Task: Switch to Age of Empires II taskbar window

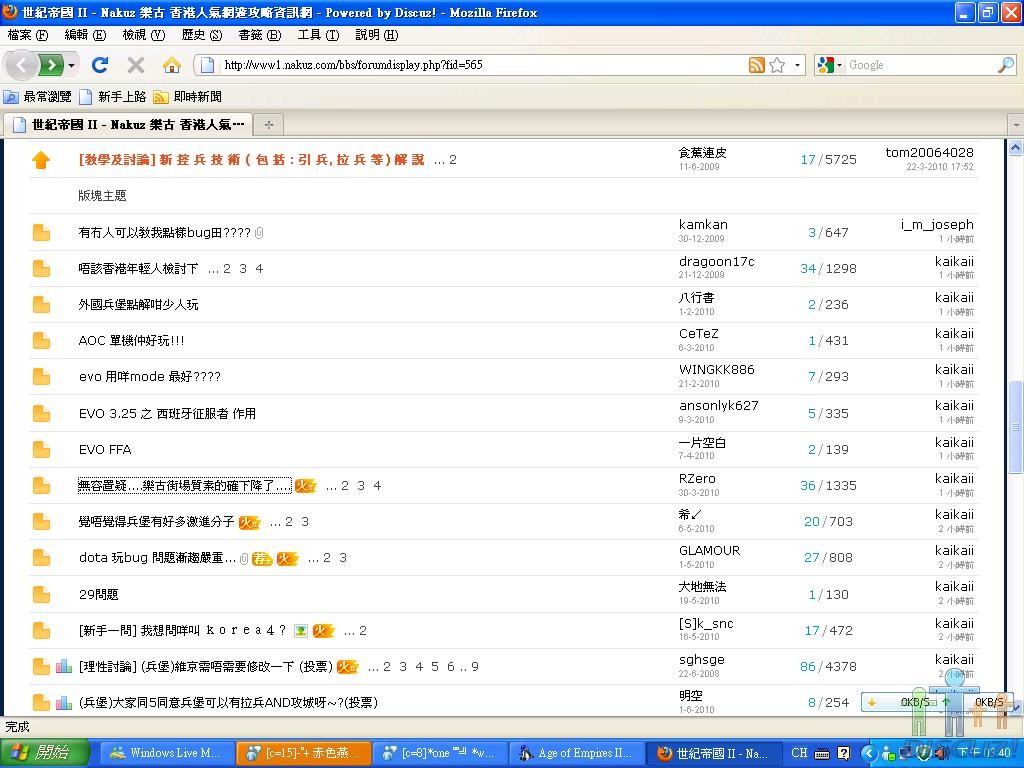Action: click(x=576, y=753)
